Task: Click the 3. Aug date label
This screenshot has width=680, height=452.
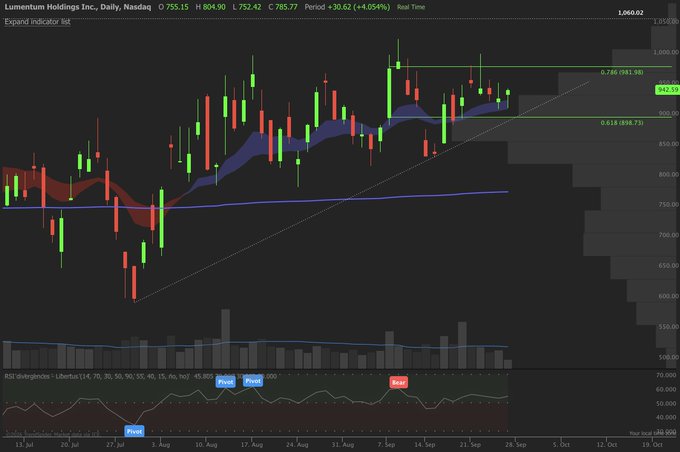Action: point(161,445)
